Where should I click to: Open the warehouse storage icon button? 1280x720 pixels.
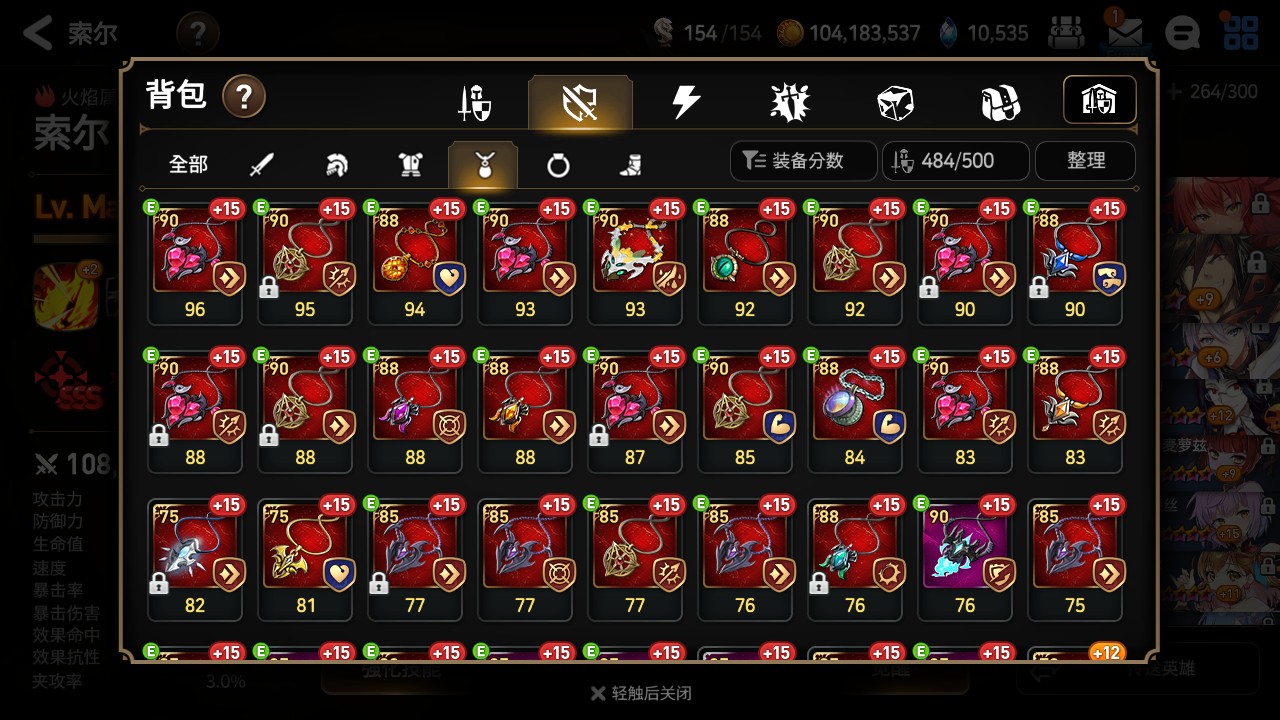coord(1099,100)
